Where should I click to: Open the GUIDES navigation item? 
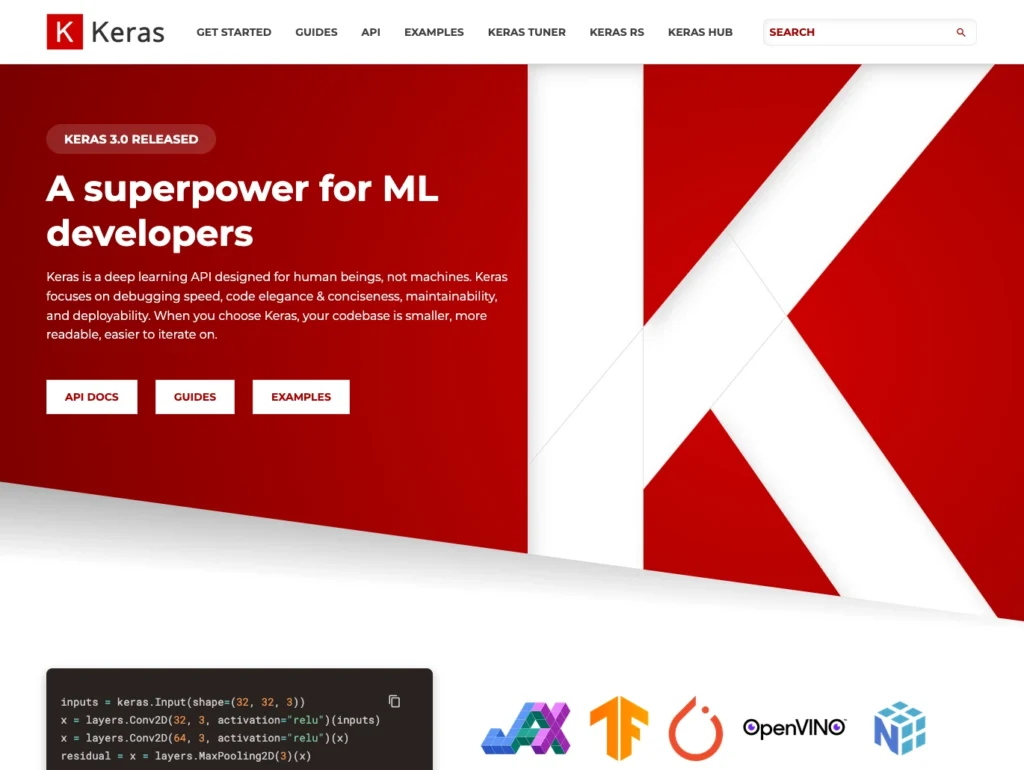316,32
